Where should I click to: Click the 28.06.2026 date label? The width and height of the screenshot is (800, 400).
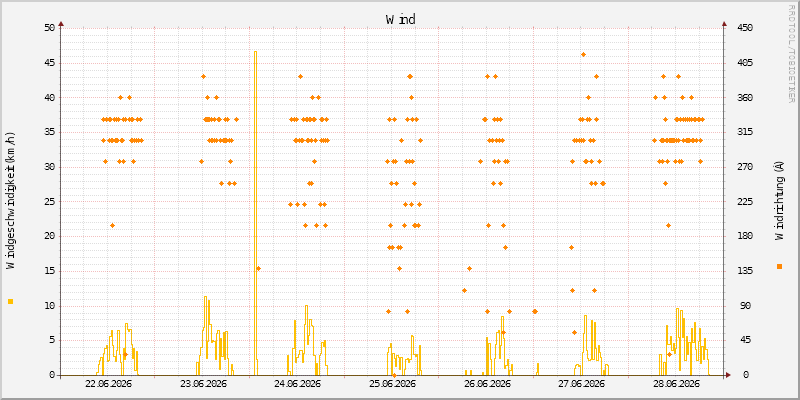click(x=677, y=384)
